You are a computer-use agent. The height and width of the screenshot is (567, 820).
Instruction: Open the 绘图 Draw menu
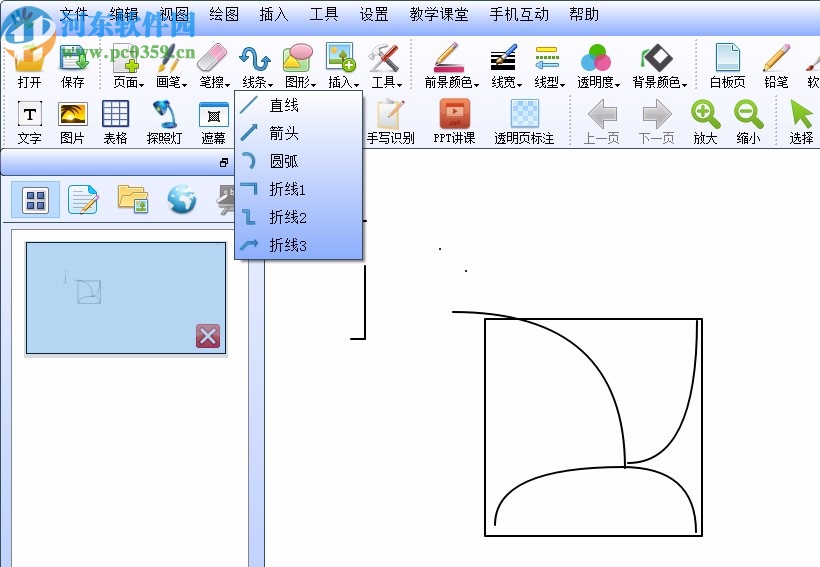(x=224, y=14)
